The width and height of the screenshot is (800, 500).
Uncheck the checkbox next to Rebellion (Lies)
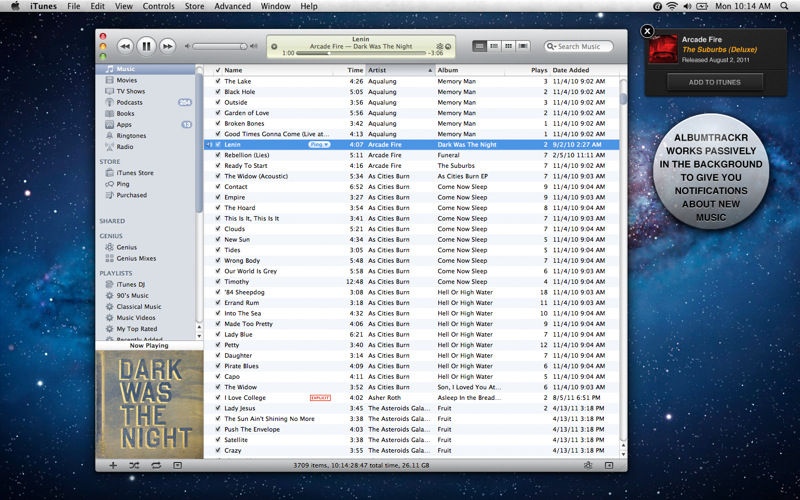click(x=218, y=155)
